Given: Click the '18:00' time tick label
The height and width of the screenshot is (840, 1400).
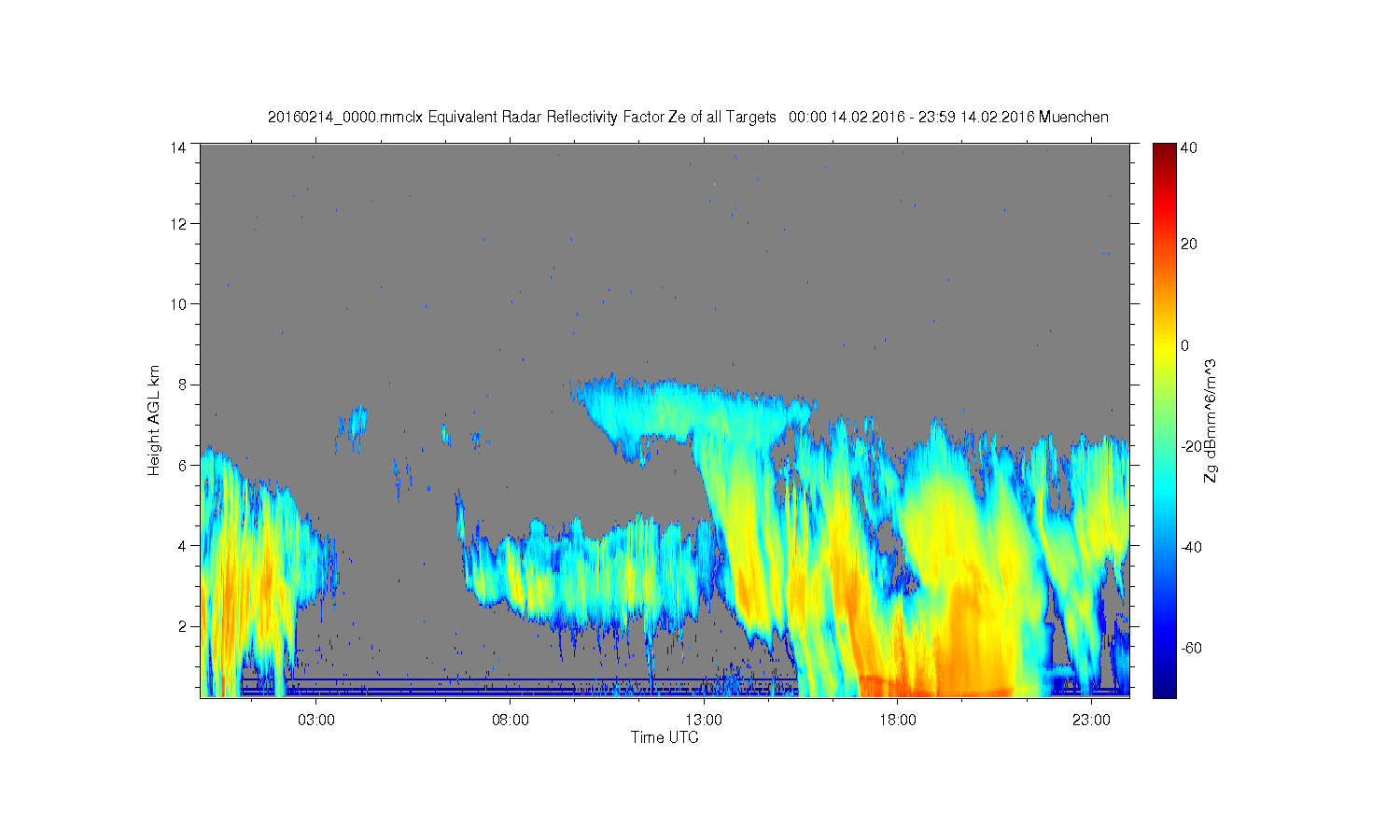Looking at the screenshot, I should 897,721.
